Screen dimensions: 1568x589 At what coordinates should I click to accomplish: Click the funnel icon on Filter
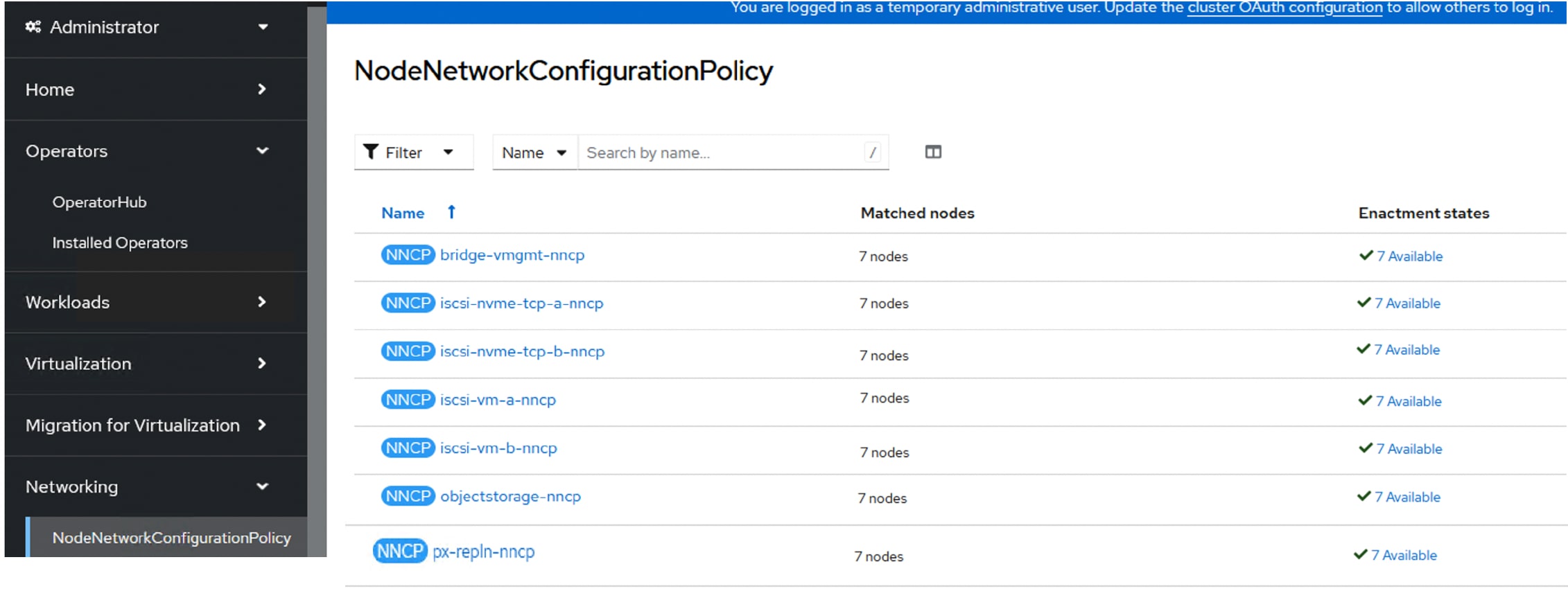click(371, 152)
